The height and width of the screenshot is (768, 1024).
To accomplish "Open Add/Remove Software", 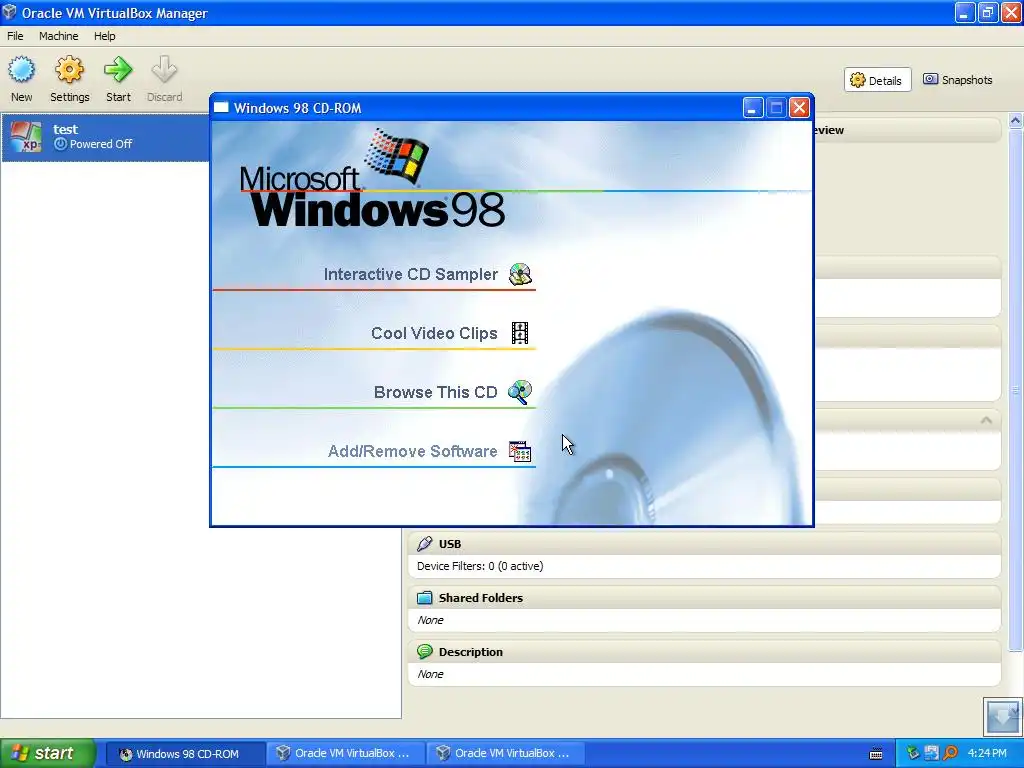I will 412,451.
